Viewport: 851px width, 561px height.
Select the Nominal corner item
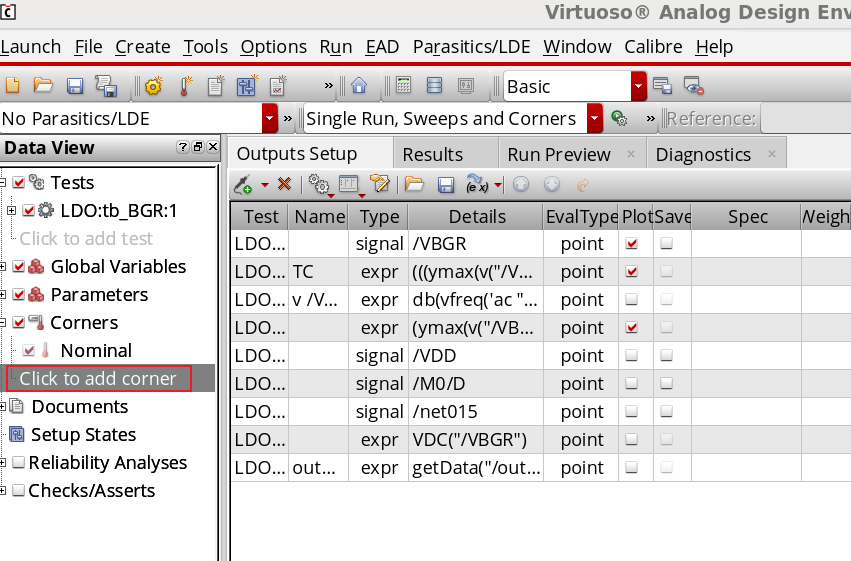click(96, 350)
